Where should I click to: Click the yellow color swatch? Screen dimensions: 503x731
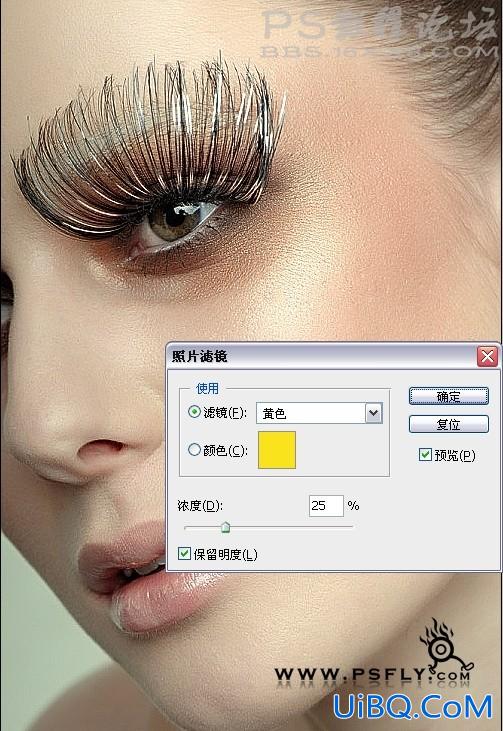[x=277, y=450]
